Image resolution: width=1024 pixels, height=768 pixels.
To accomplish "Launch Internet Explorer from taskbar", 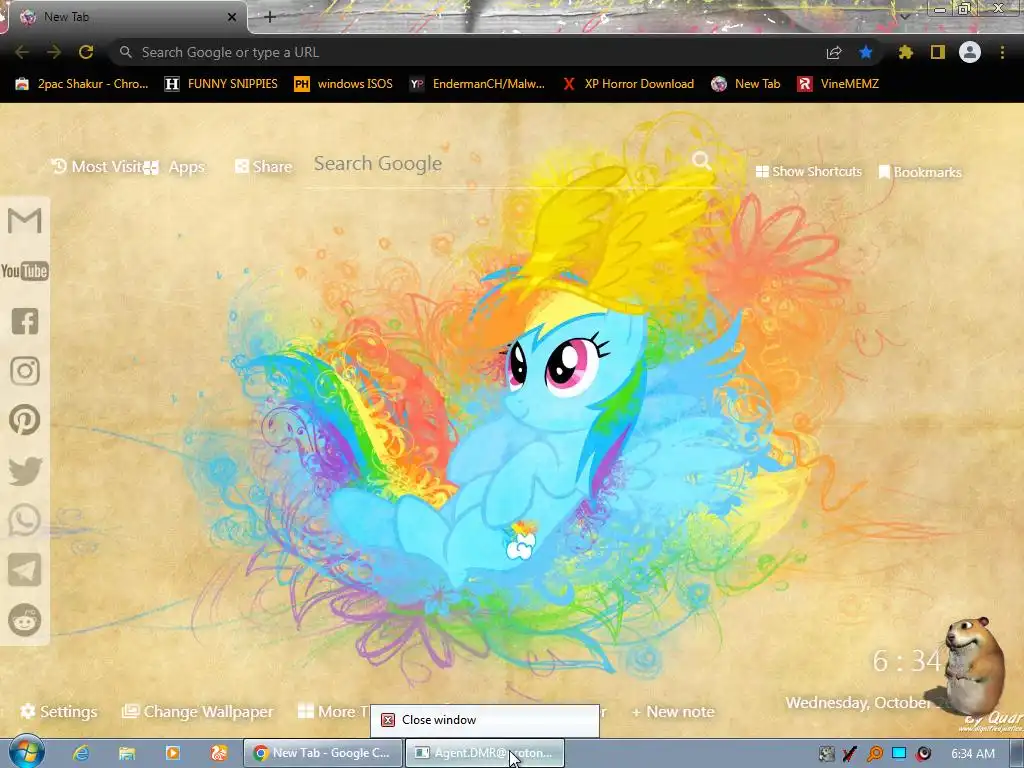I will point(81,753).
